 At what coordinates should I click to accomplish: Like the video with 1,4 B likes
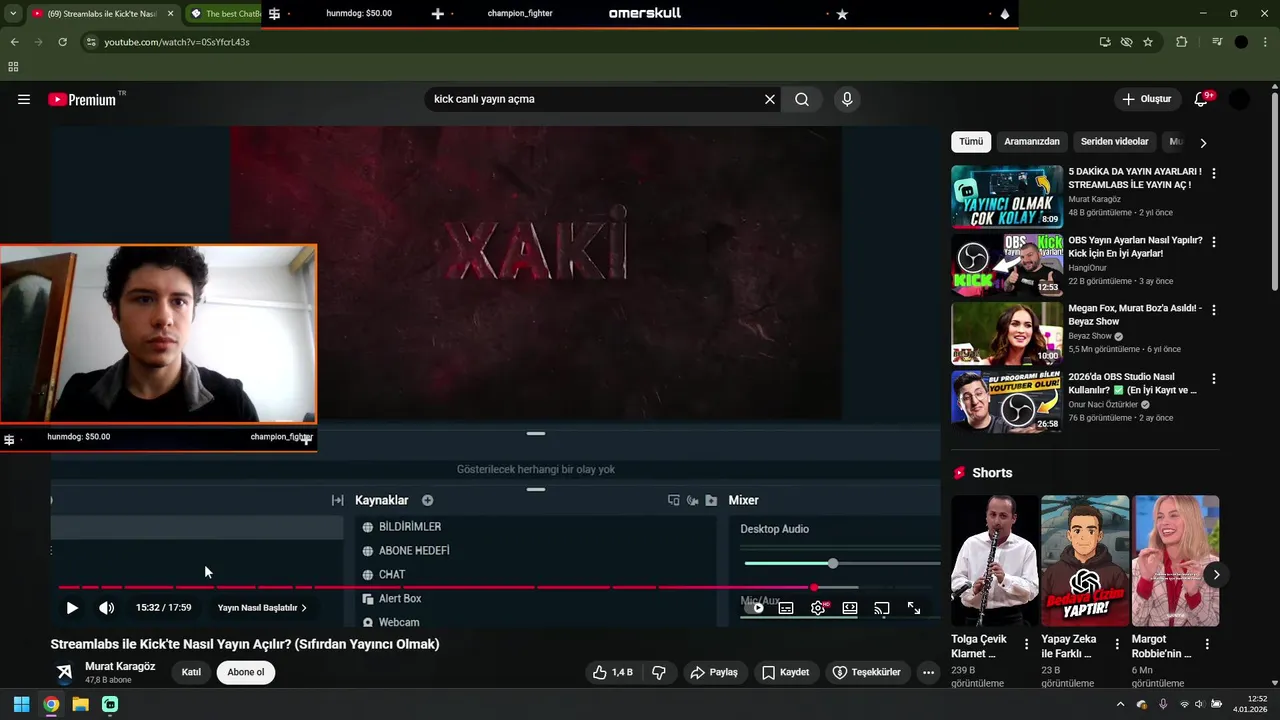613,672
